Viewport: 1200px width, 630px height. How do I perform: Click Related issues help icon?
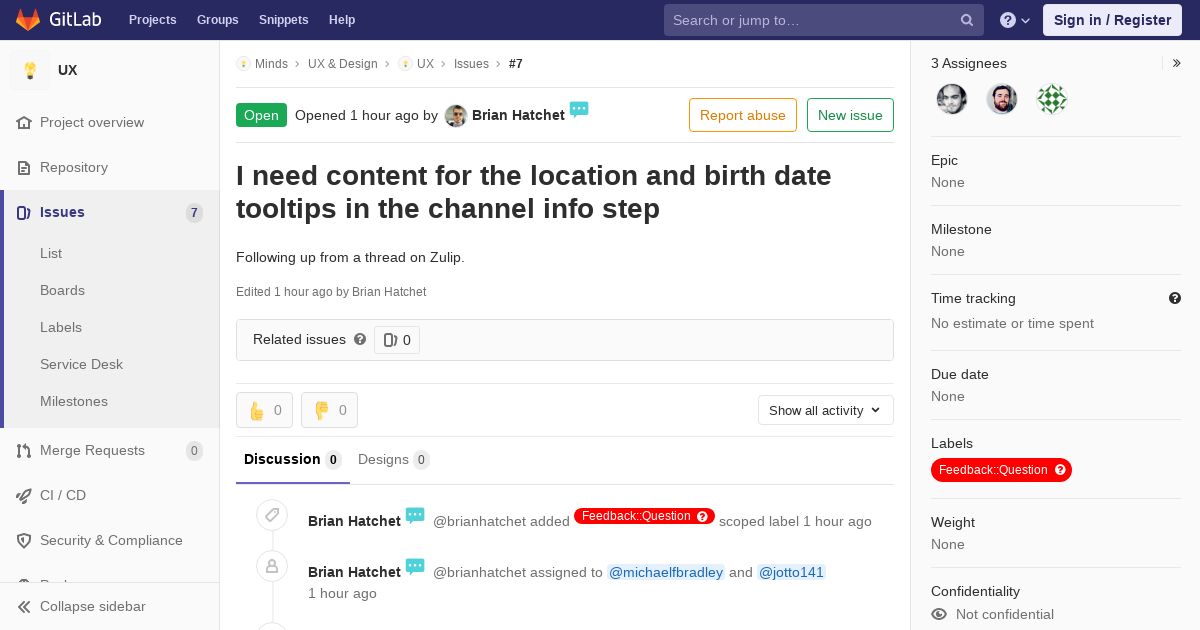click(x=360, y=339)
